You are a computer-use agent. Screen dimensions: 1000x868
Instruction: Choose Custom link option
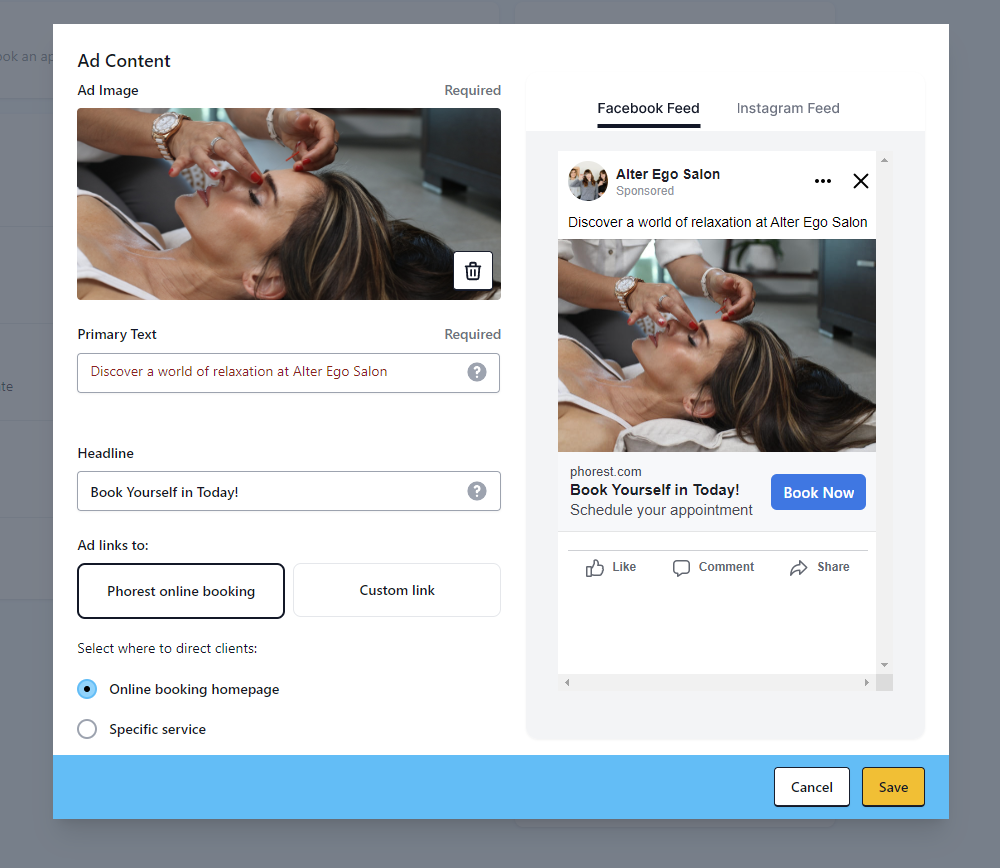(x=397, y=591)
